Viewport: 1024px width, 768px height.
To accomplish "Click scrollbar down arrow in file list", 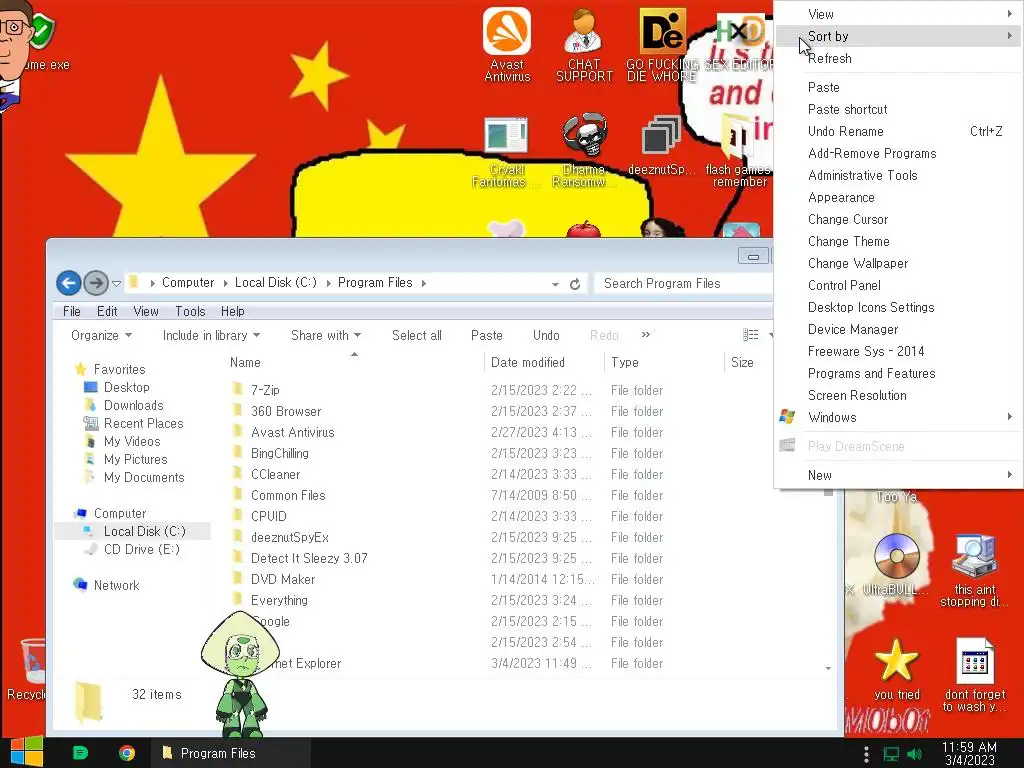I will pyautogui.click(x=828, y=668).
